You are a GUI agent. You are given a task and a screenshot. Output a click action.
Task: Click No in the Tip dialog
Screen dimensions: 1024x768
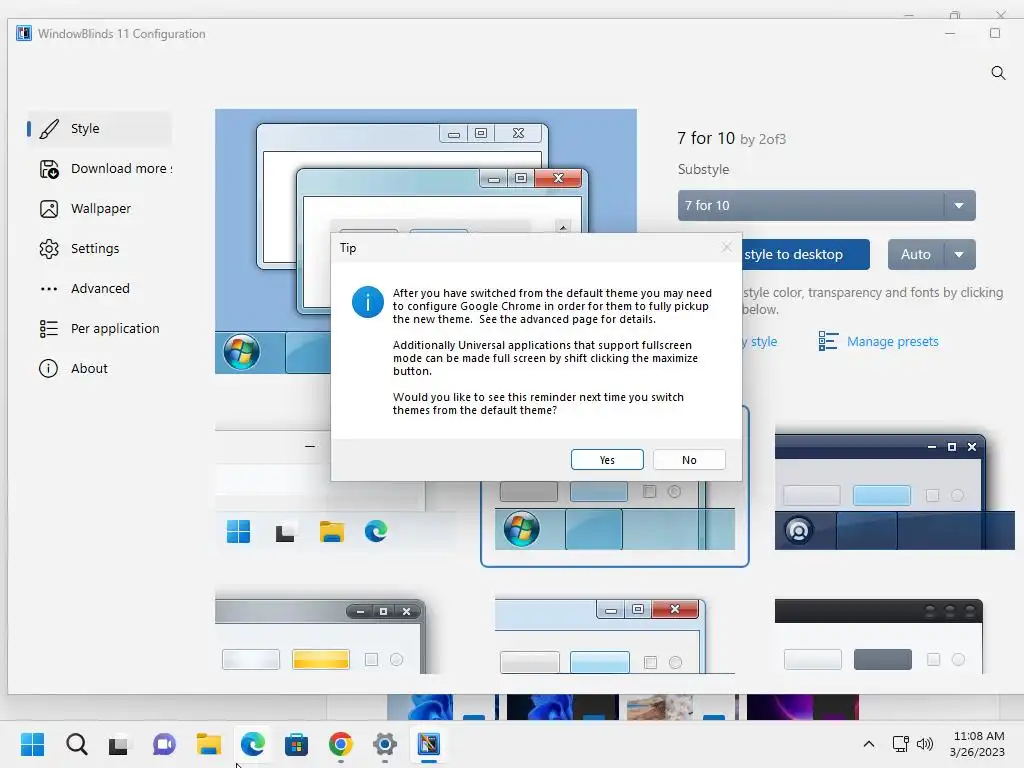pos(689,460)
